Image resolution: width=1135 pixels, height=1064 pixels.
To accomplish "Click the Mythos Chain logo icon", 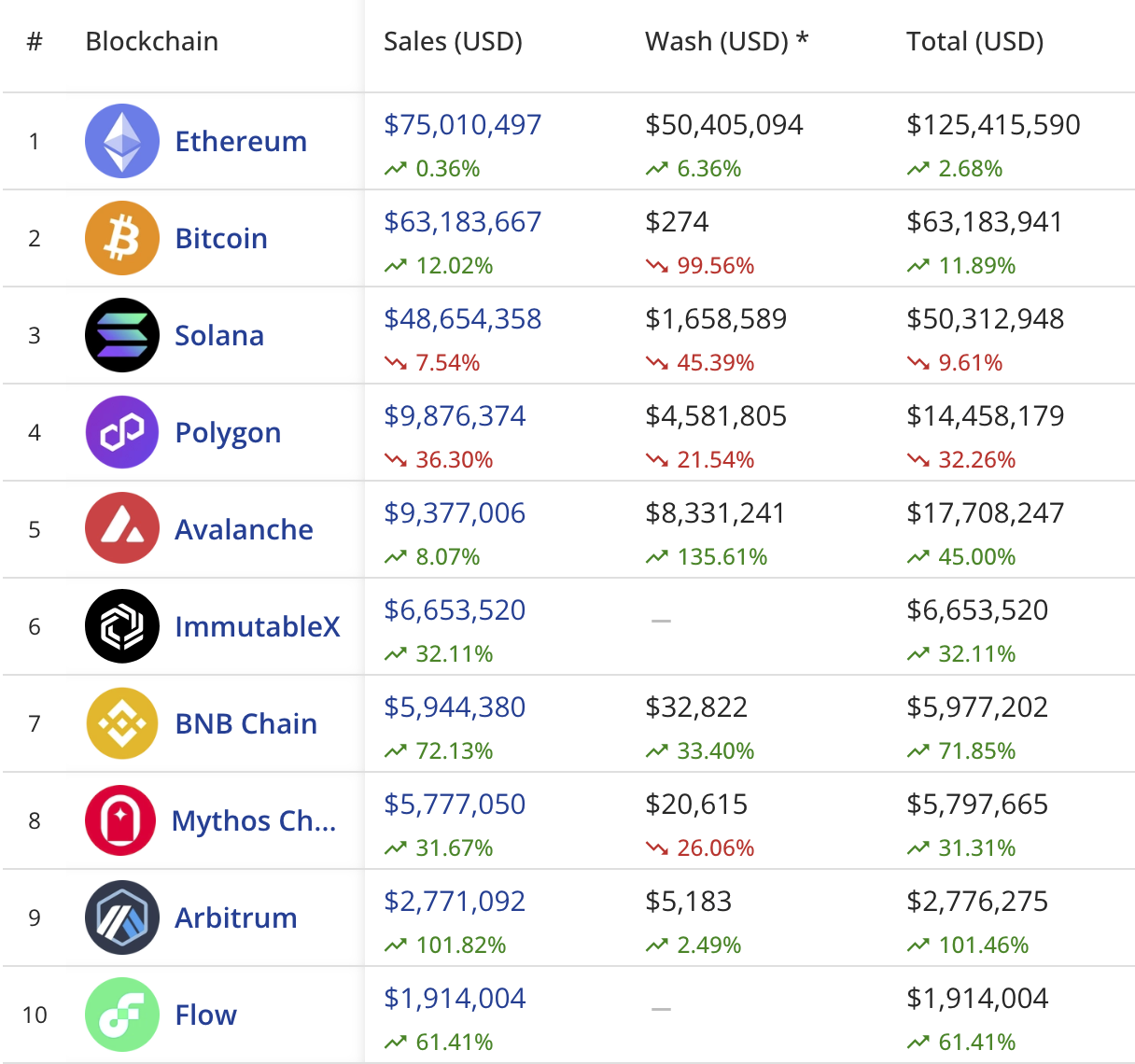I will (120, 820).
